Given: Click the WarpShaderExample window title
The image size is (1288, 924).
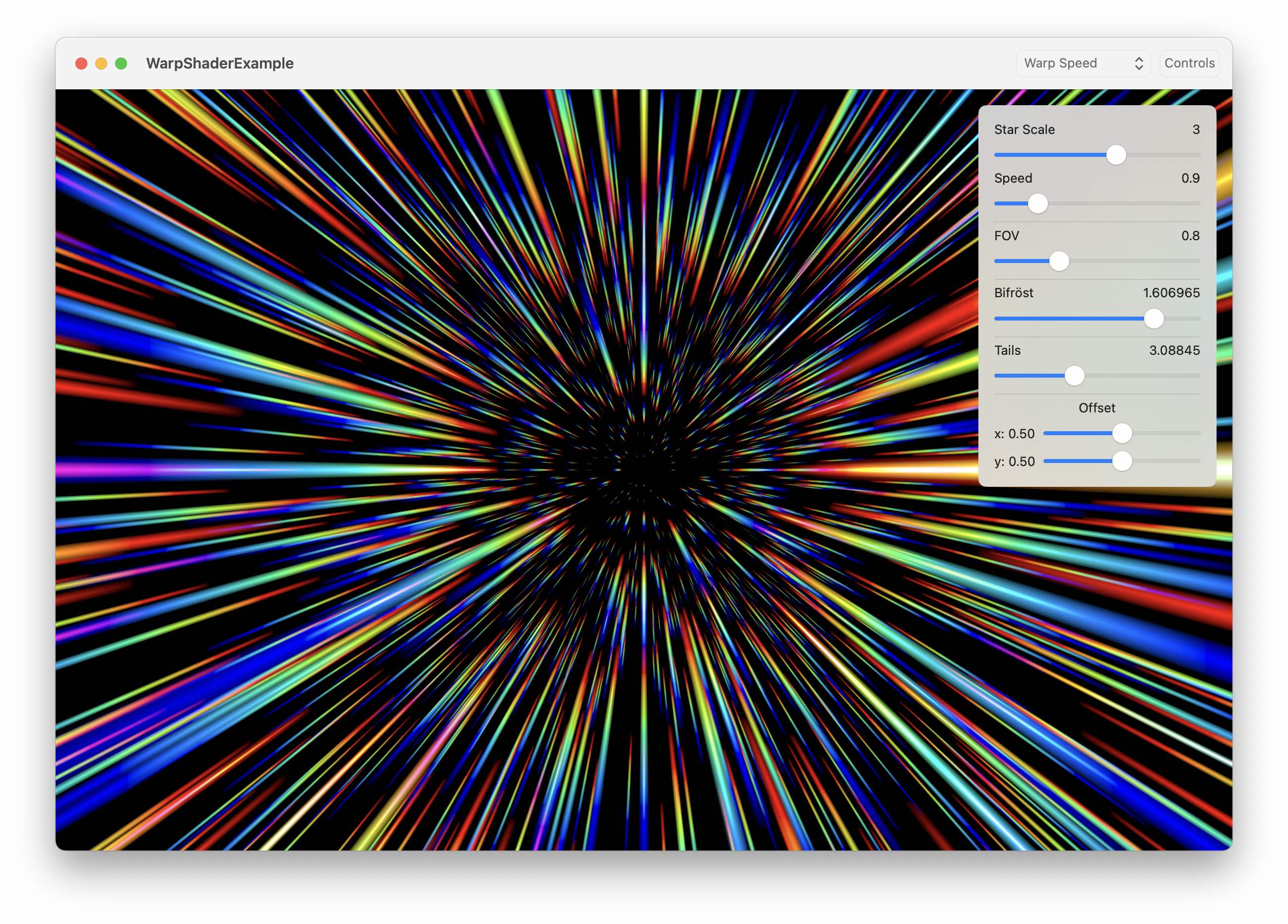Looking at the screenshot, I should pos(220,64).
